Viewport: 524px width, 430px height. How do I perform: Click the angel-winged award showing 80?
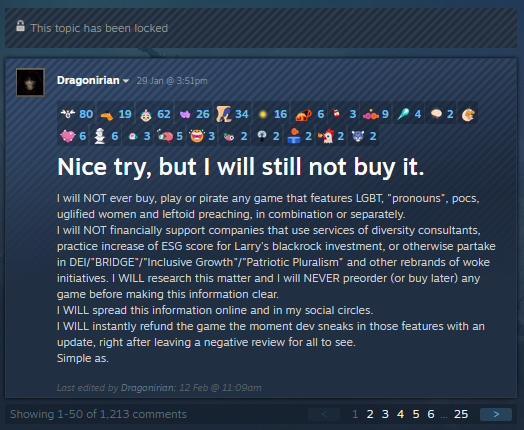(77, 114)
